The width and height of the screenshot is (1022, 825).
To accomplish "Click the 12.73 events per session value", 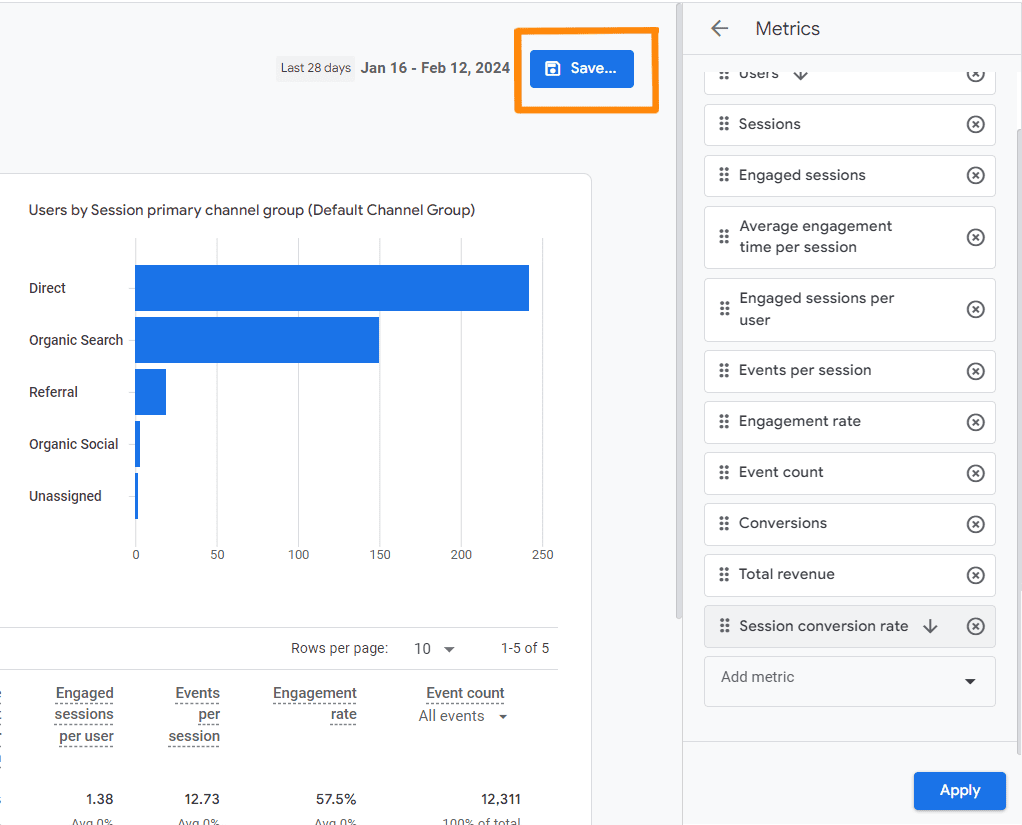I will pos(202,799).
